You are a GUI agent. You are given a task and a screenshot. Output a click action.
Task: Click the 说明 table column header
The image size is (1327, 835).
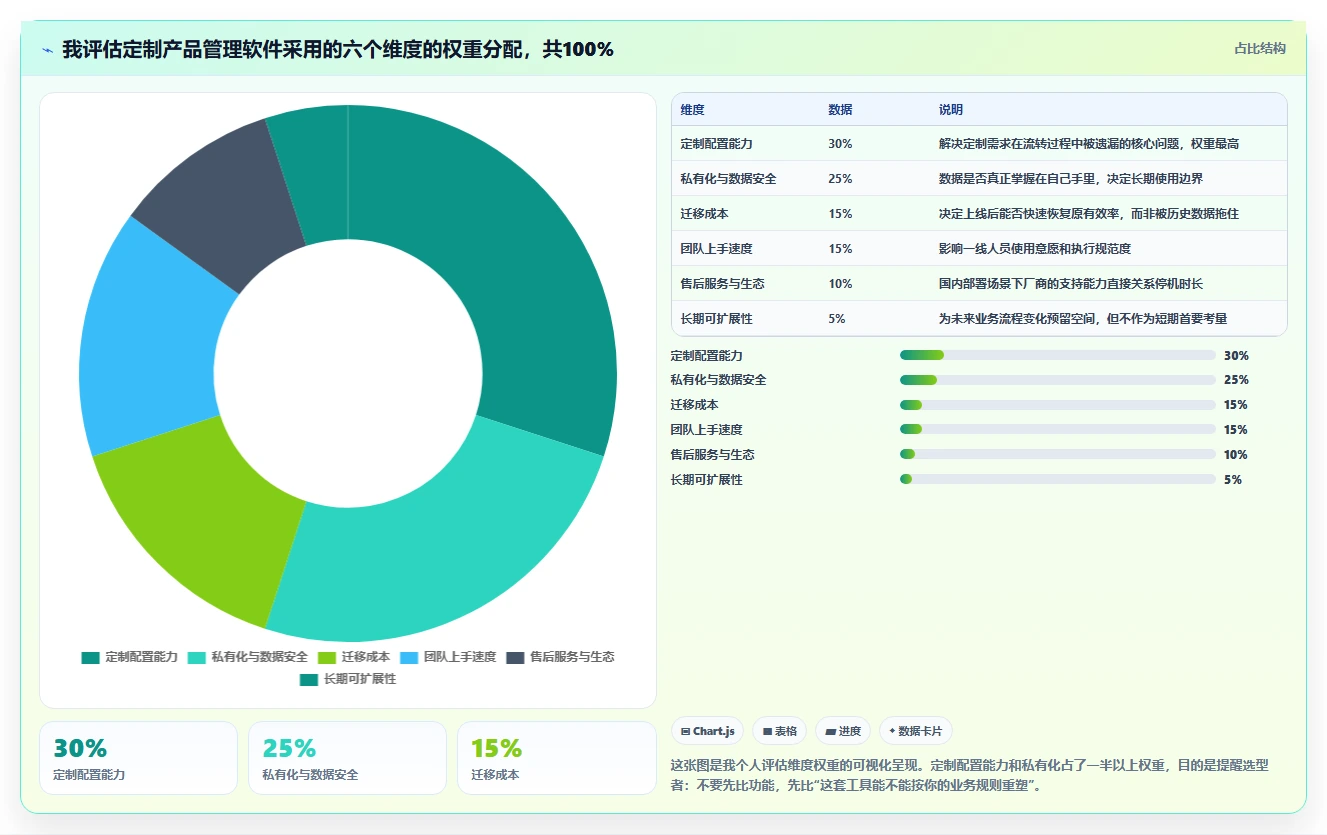[x=951, y=110]
